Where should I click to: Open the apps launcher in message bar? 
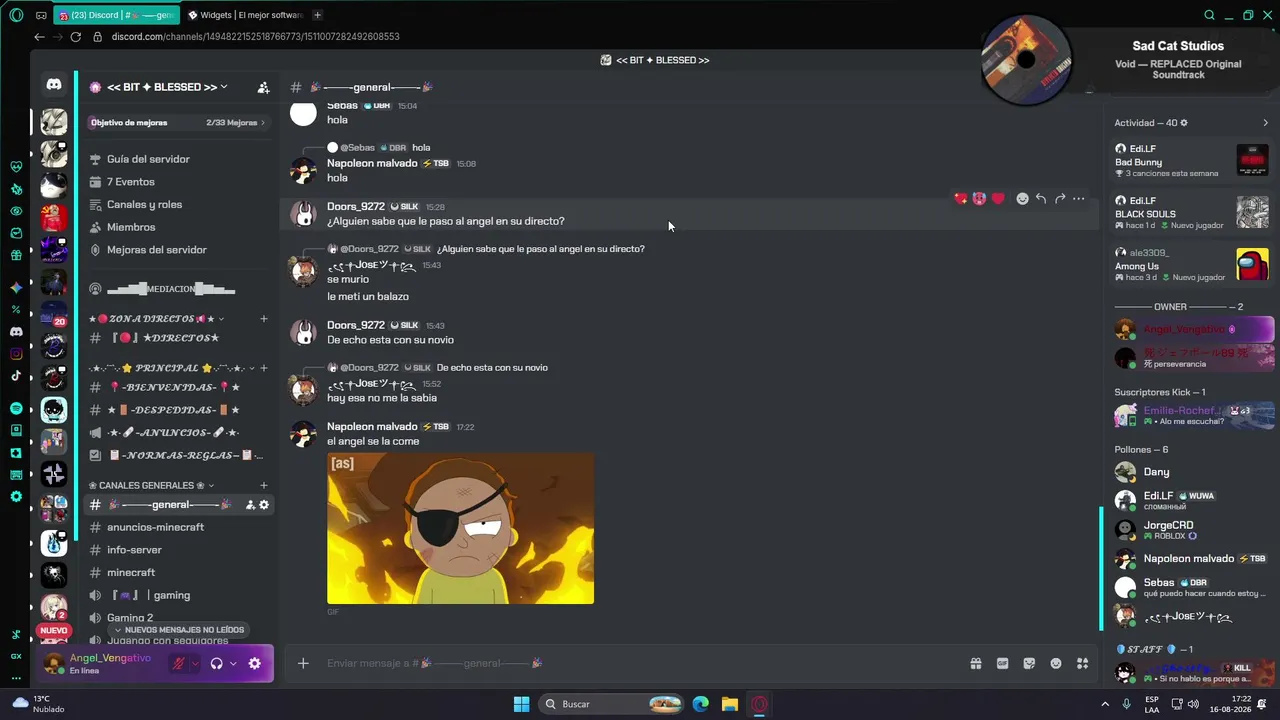pyautogui.click(x=1082, y=663)
